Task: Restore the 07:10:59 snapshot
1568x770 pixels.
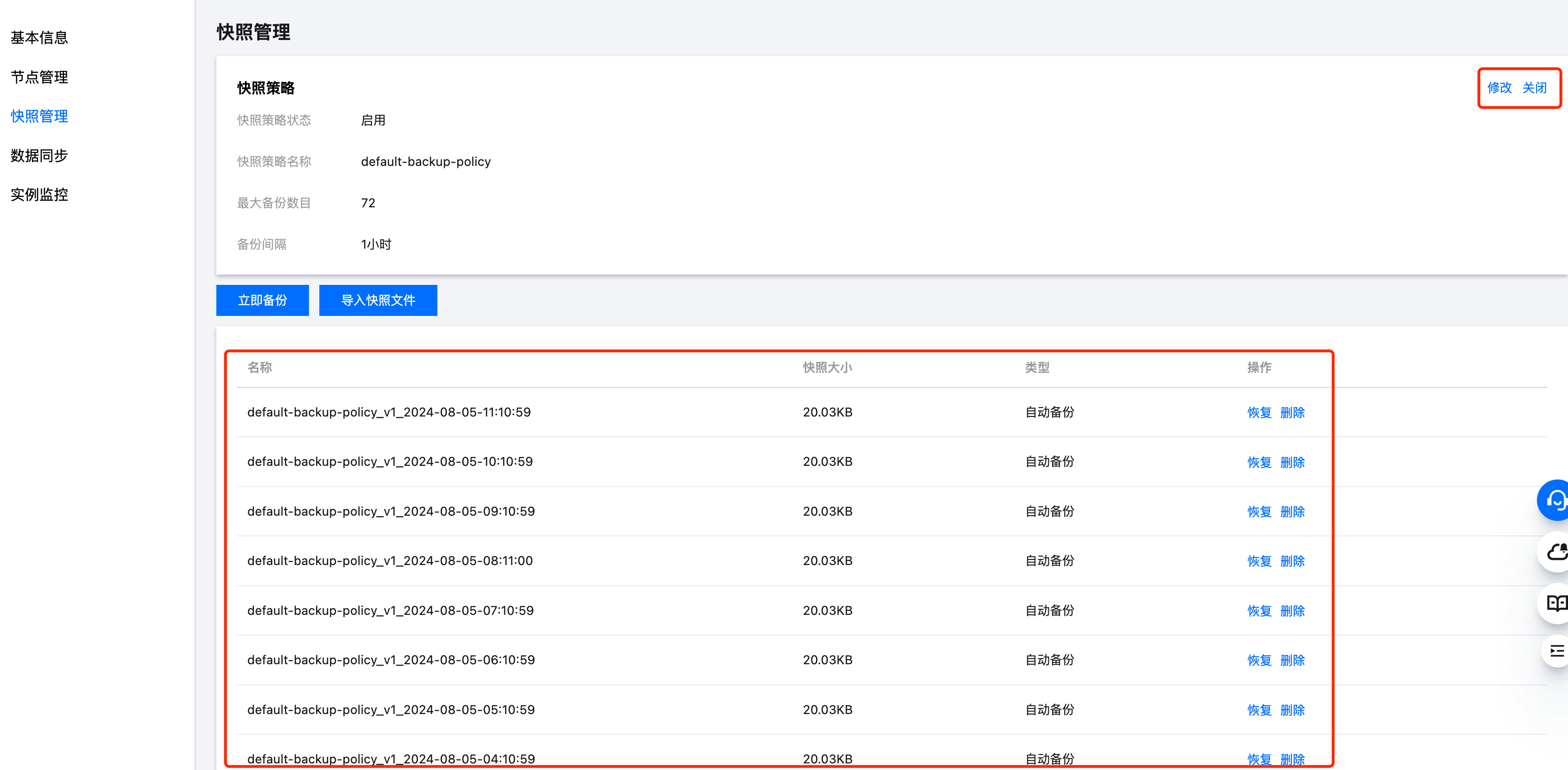Action: click(x=1259, y=611)
